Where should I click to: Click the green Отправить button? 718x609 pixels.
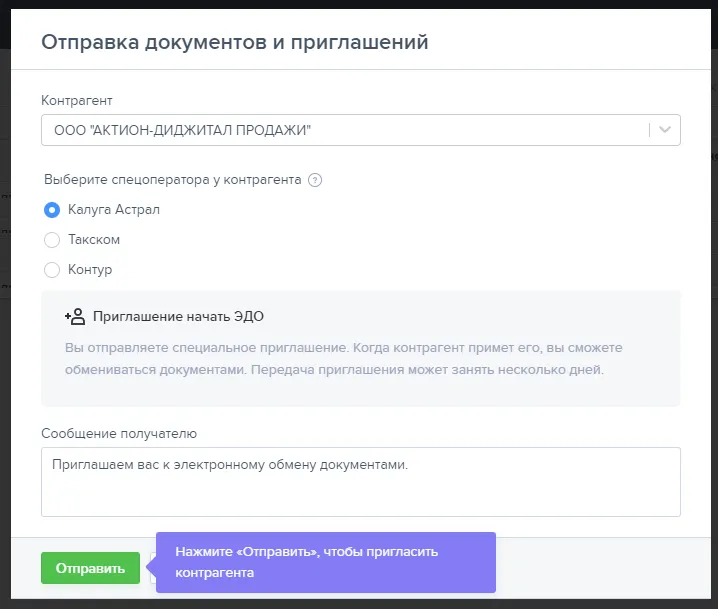[x=90, y=568]
